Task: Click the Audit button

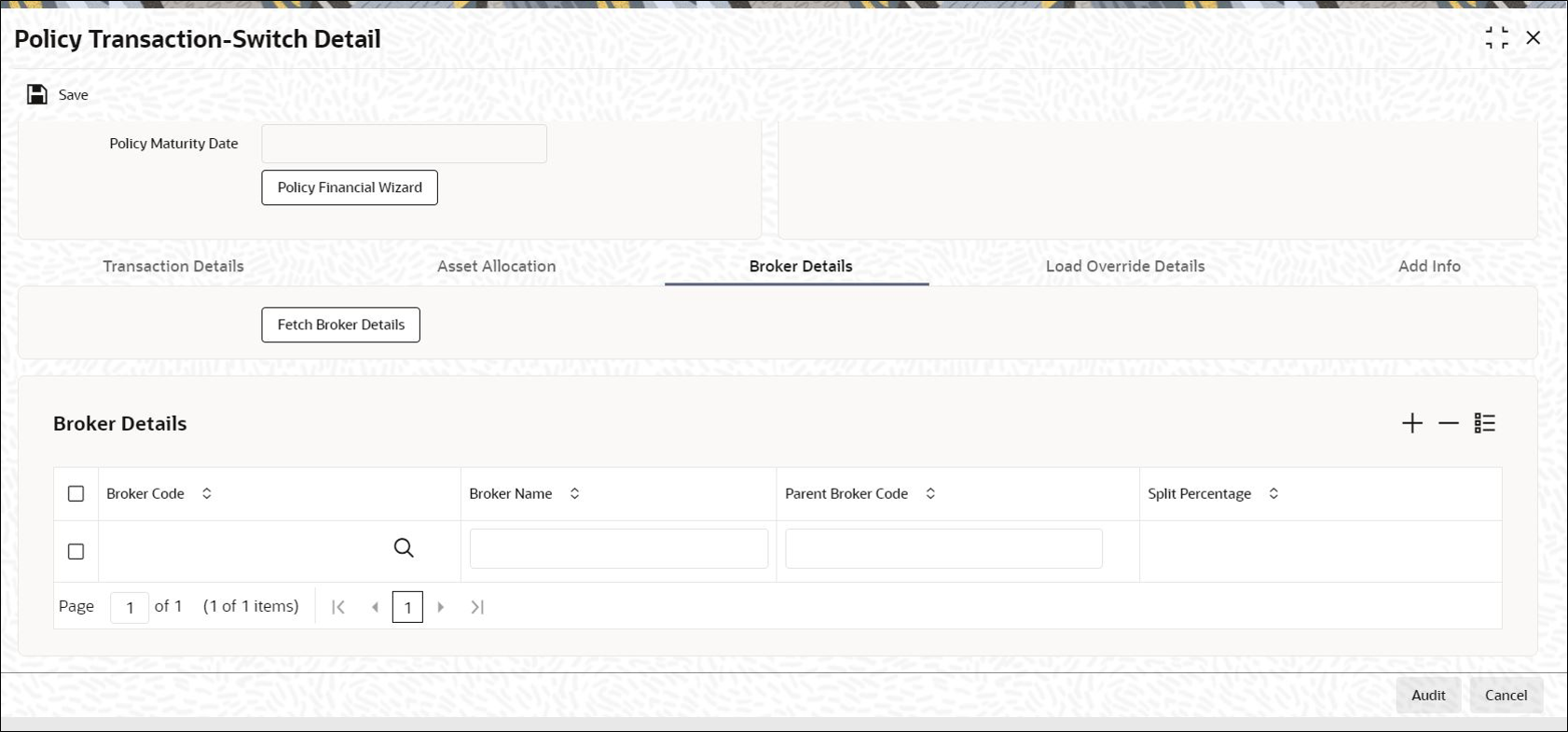Action: 1428,696
